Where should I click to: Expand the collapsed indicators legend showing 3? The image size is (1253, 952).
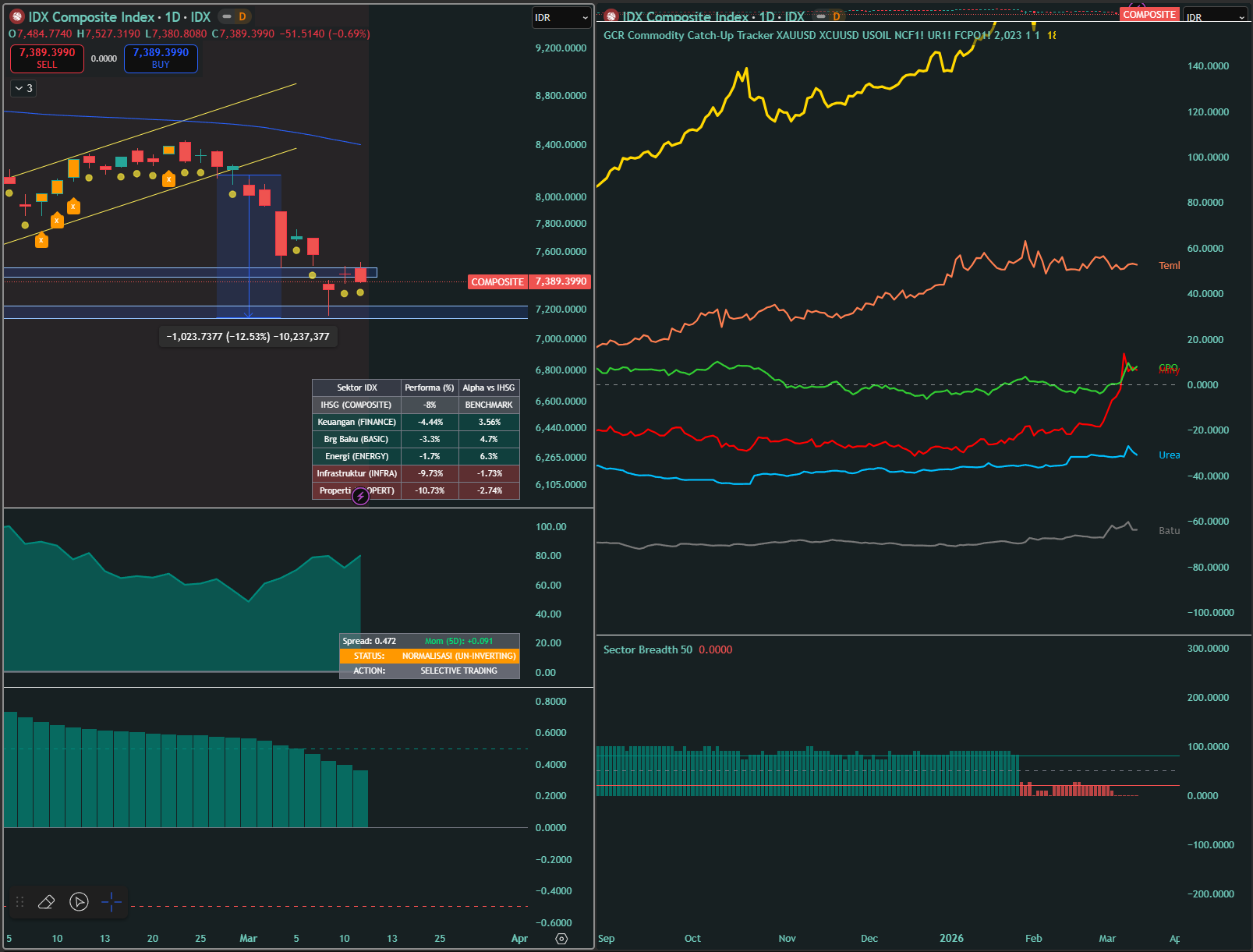click(x=23, y=88)
